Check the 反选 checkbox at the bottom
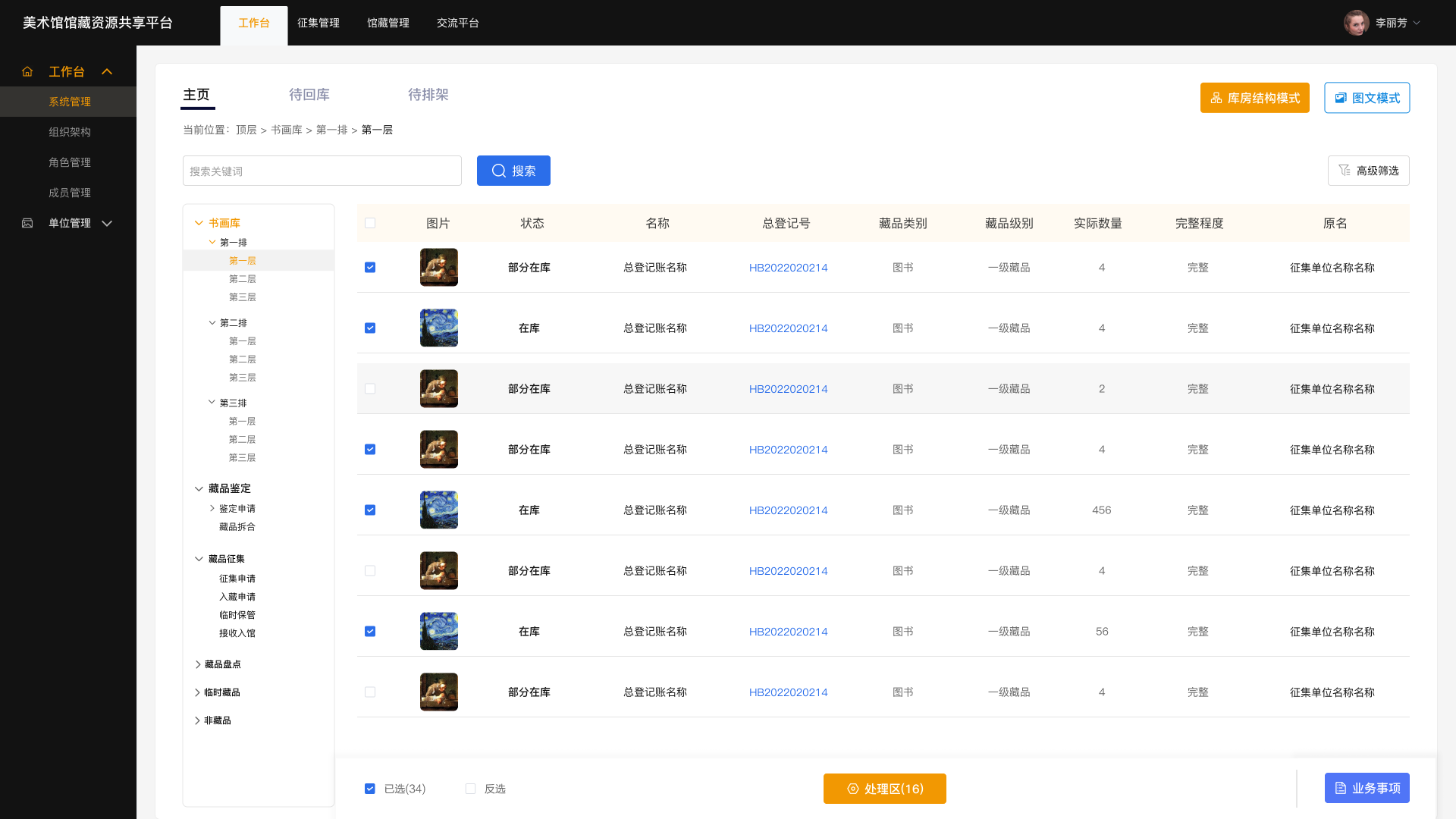This screenshot has width=1456, height=819. point(470,789)
